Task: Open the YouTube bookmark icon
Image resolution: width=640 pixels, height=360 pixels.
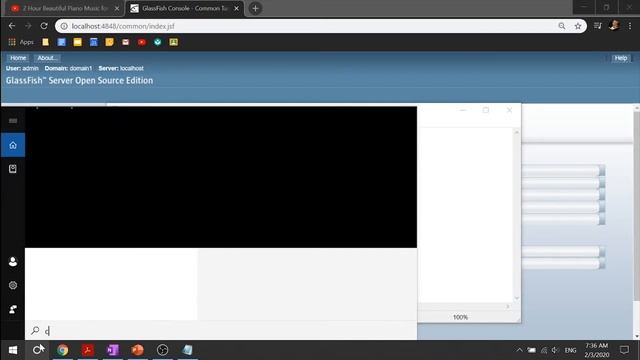Action: 142,42
